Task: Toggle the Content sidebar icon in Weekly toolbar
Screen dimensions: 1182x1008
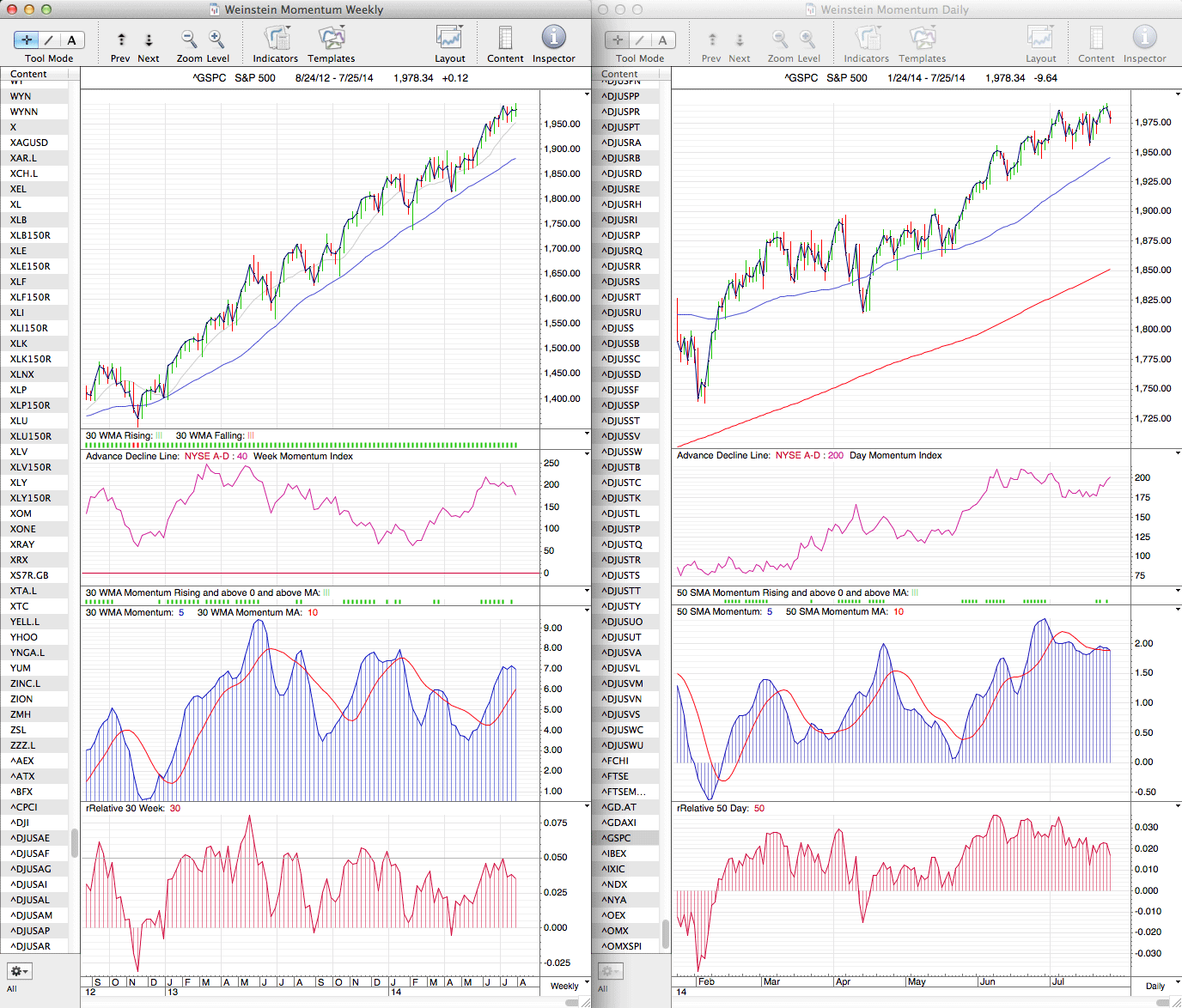Action: pyautogui.click(x=505, y=39)
